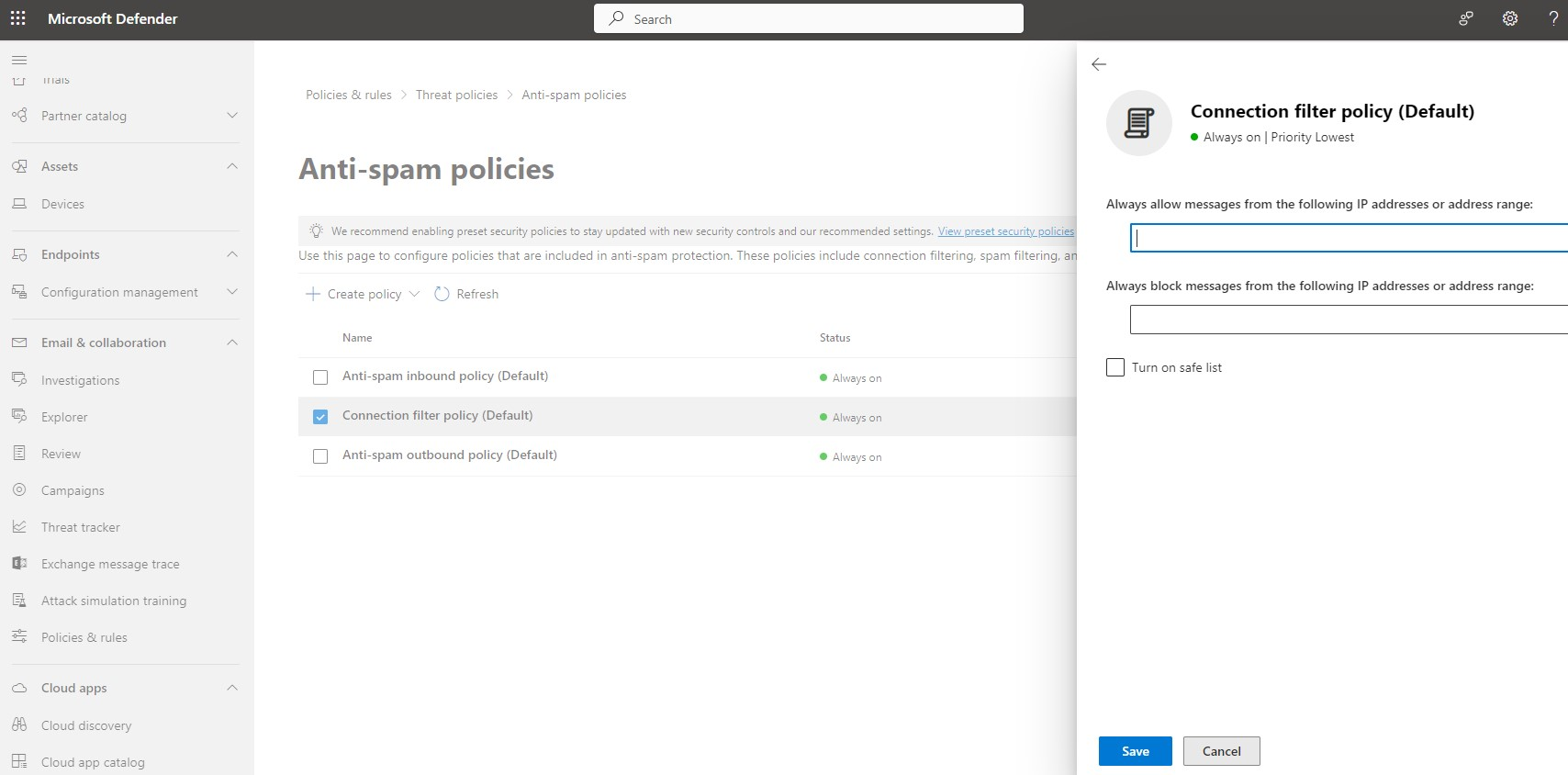Open Attack simulation training in sidebar
Image resolution: width=1568 pixels, height=775 pixels.
tap(114, 601)
